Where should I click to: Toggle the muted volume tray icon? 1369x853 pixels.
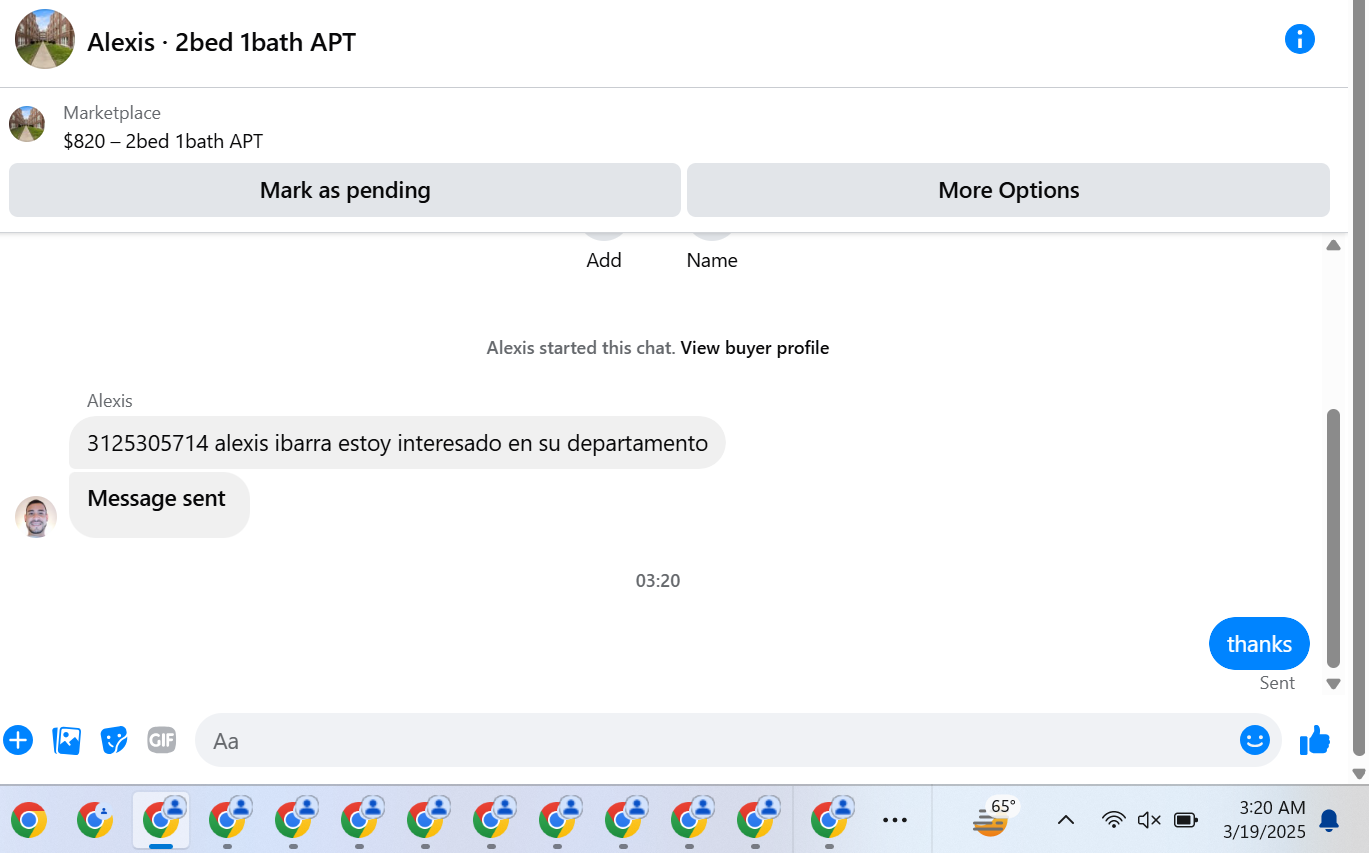[1149, 820]
